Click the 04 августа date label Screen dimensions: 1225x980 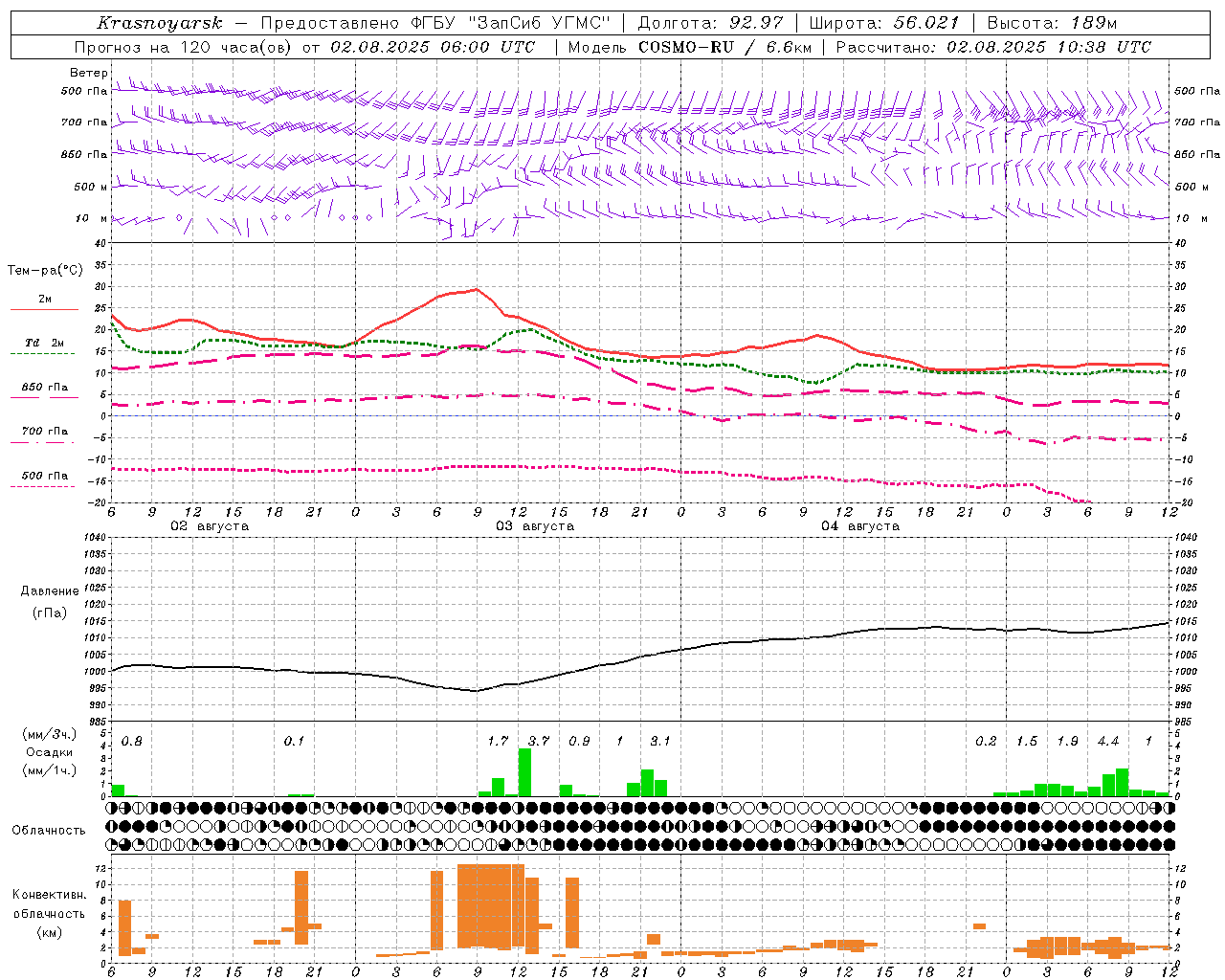(860, 526)
